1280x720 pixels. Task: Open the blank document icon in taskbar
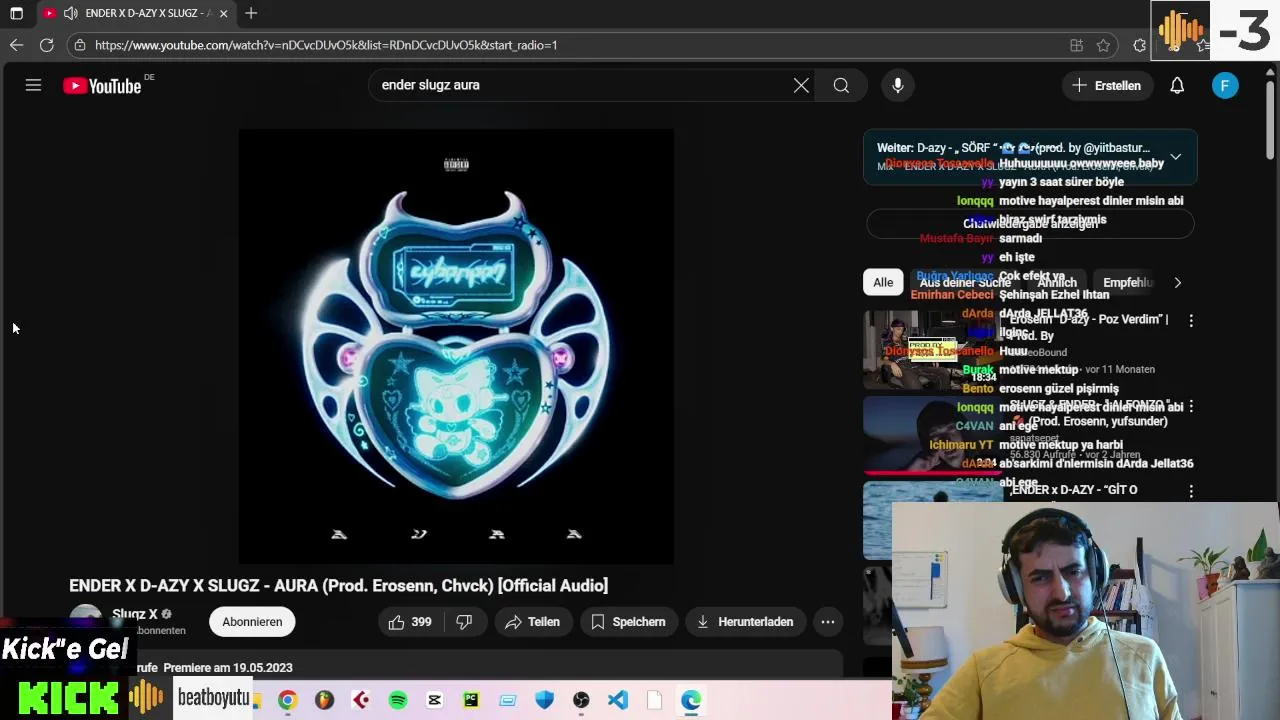tap(654, 700)
